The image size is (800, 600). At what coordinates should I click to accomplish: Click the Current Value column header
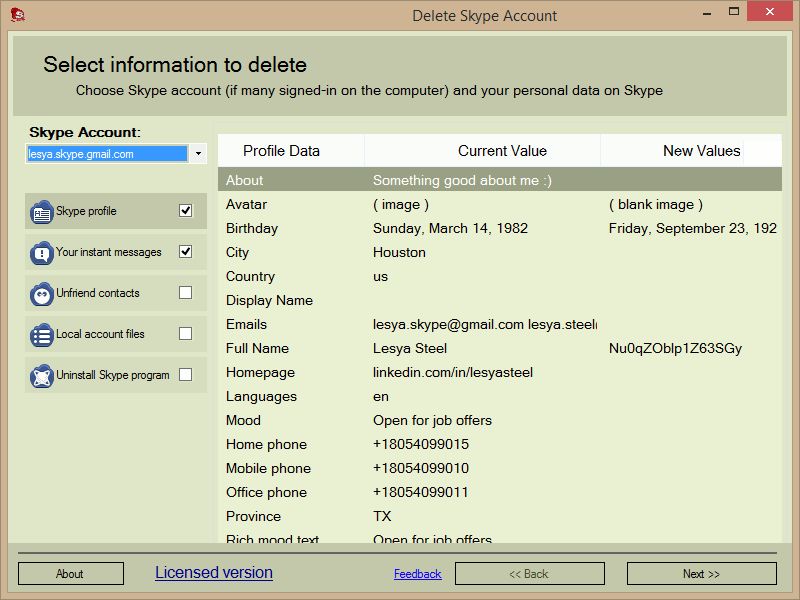[483, 151]
